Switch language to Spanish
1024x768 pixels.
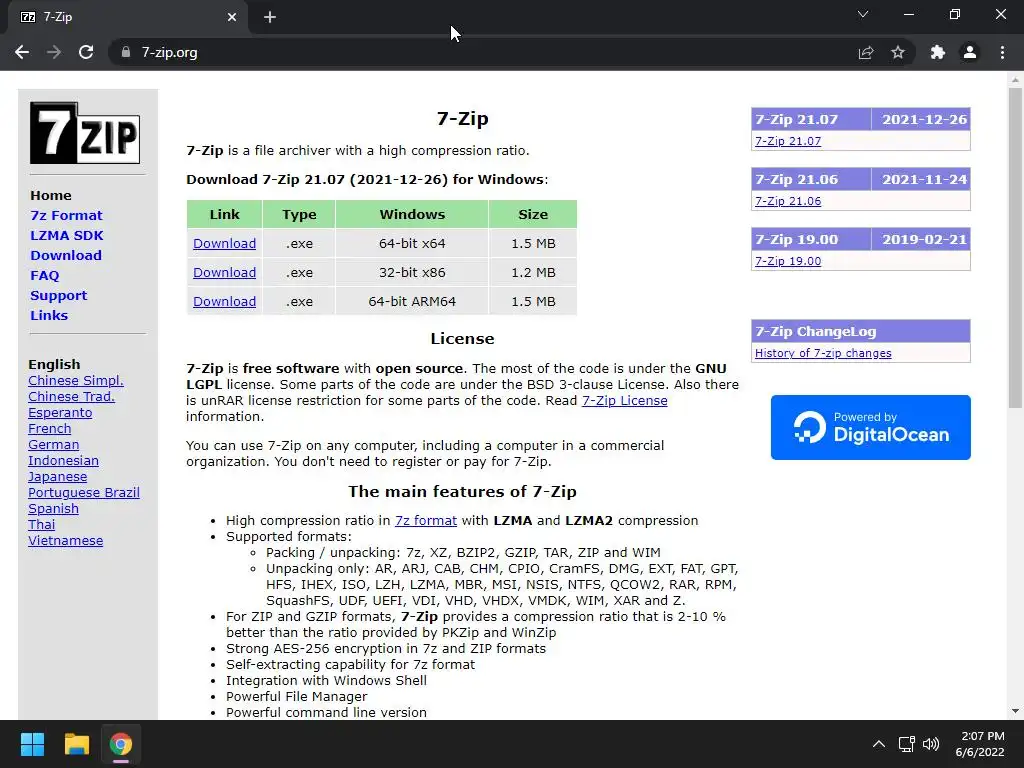coord(53,509)
